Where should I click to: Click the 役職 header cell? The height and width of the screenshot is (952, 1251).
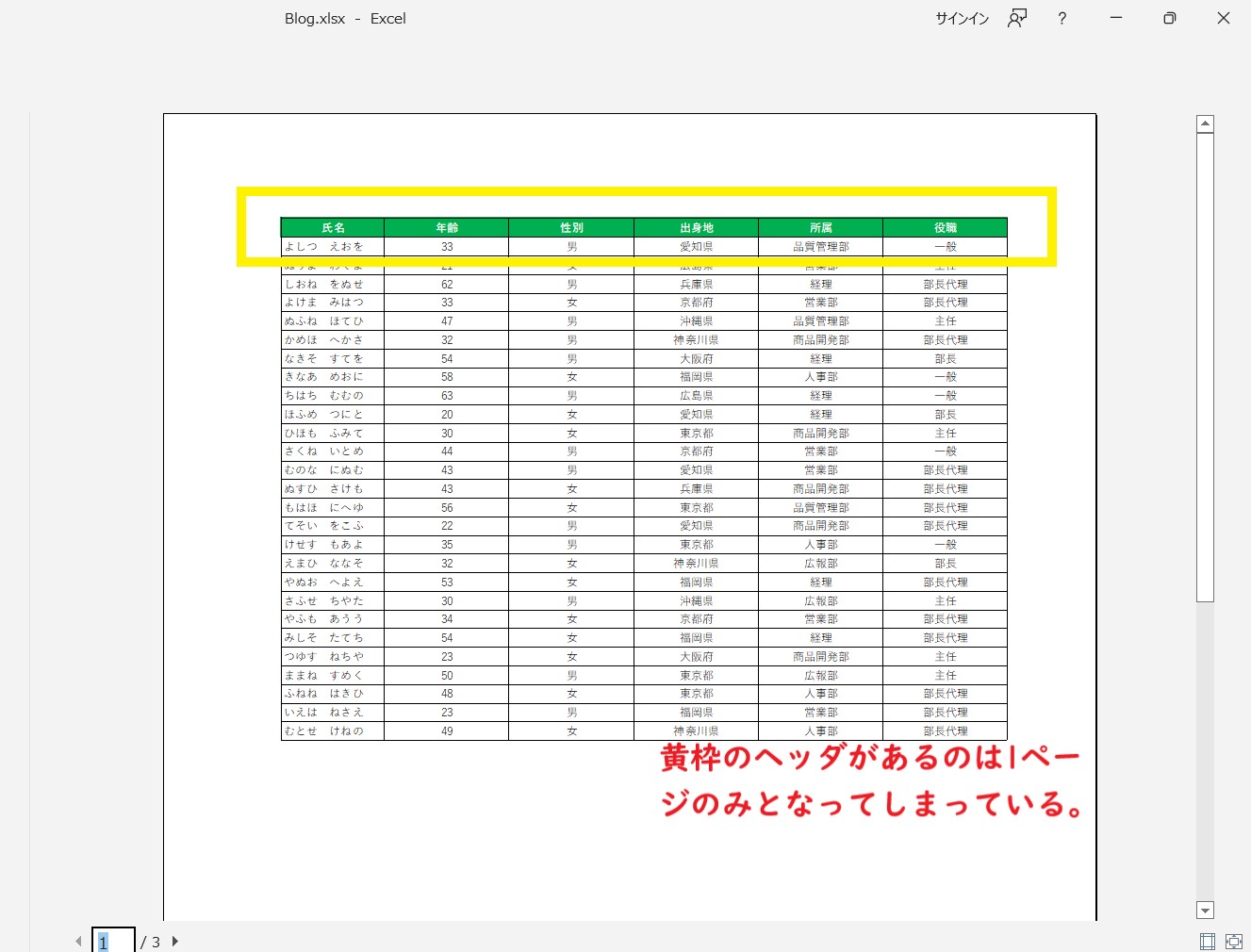[x=946, y=228]
